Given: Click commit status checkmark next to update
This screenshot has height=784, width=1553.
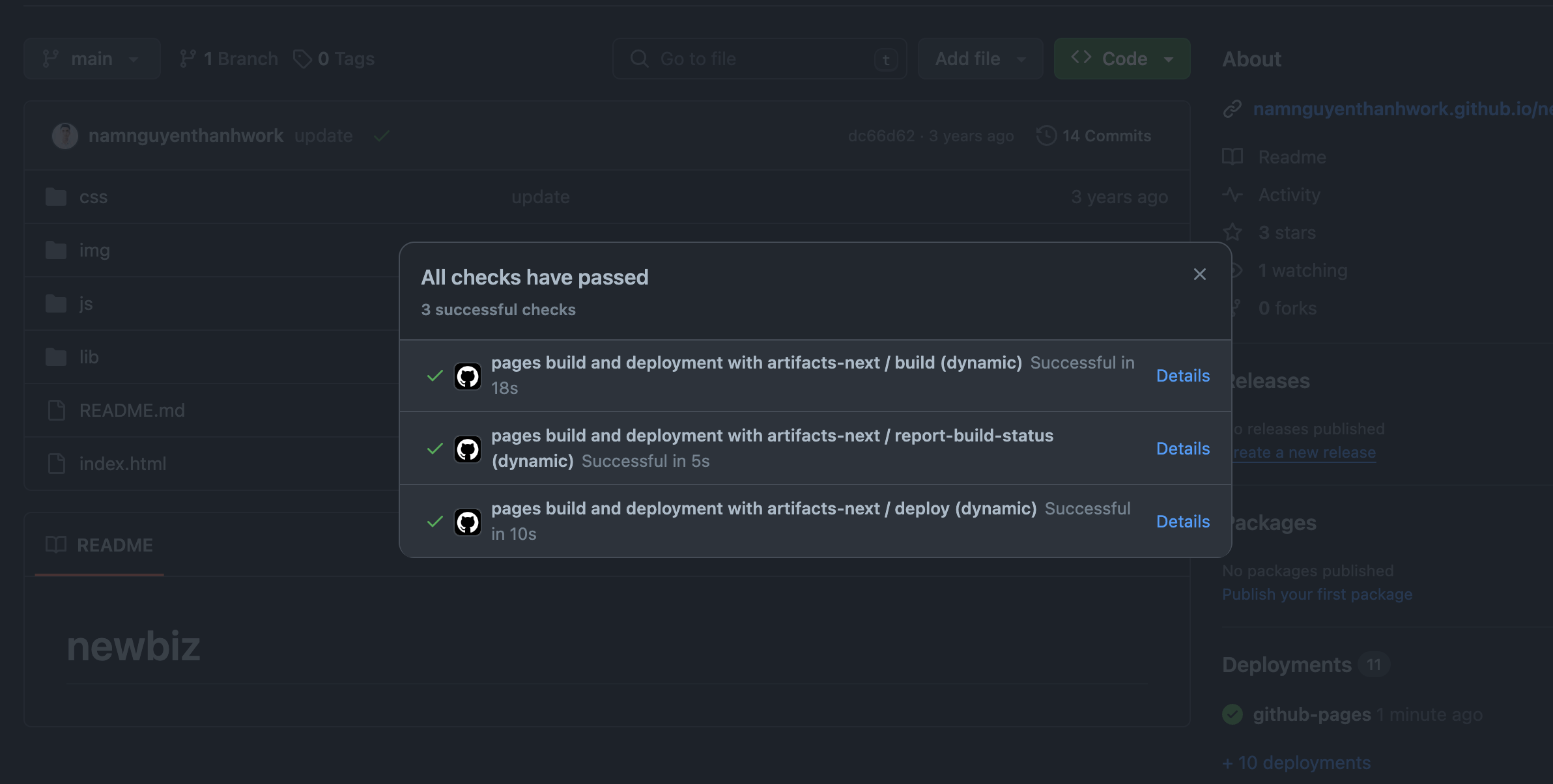Looking at the screenshot, I should tap(382, 135).
